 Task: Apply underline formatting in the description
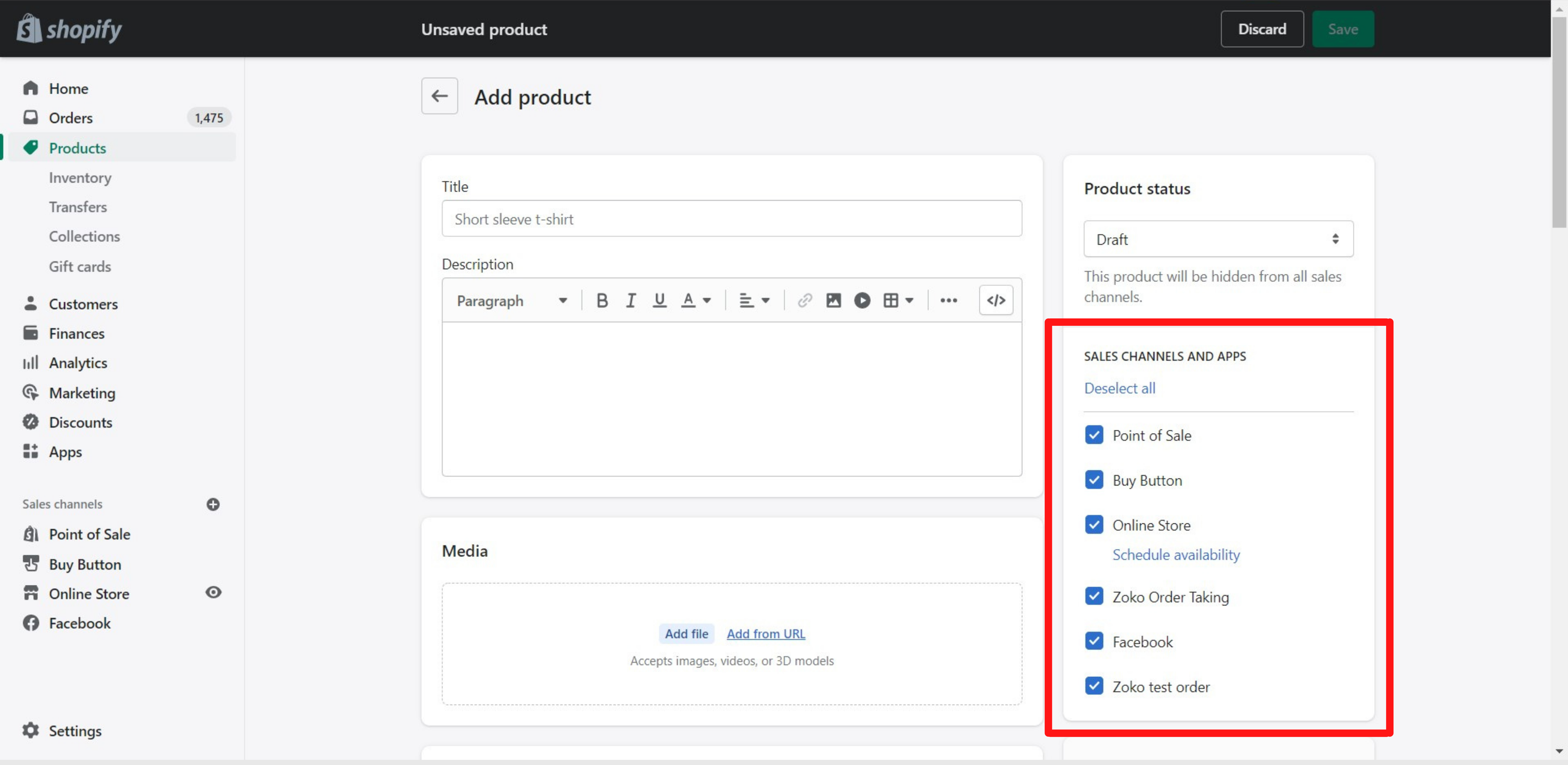(659, 300)
